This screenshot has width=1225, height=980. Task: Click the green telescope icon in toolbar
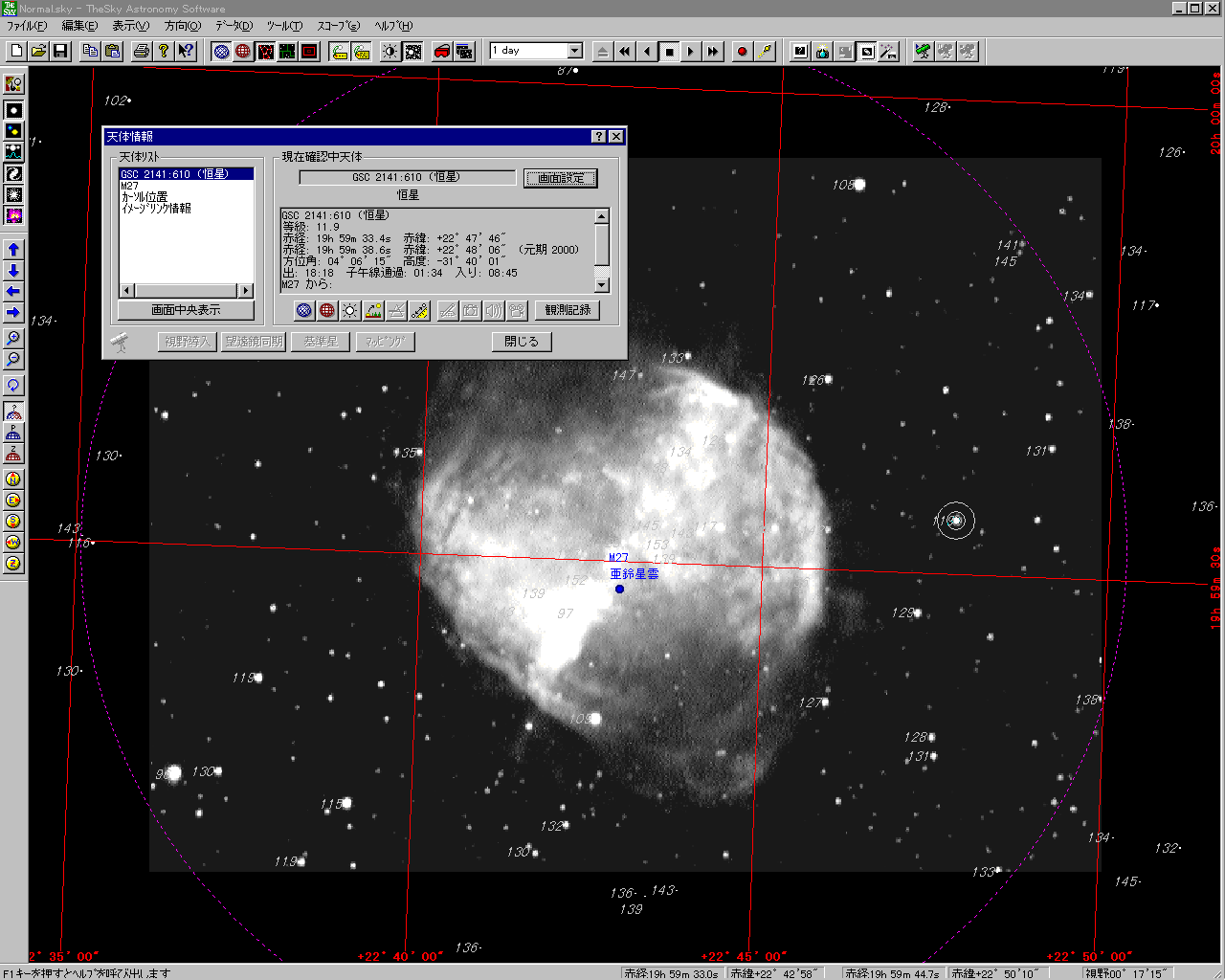(x=924, y=51)
